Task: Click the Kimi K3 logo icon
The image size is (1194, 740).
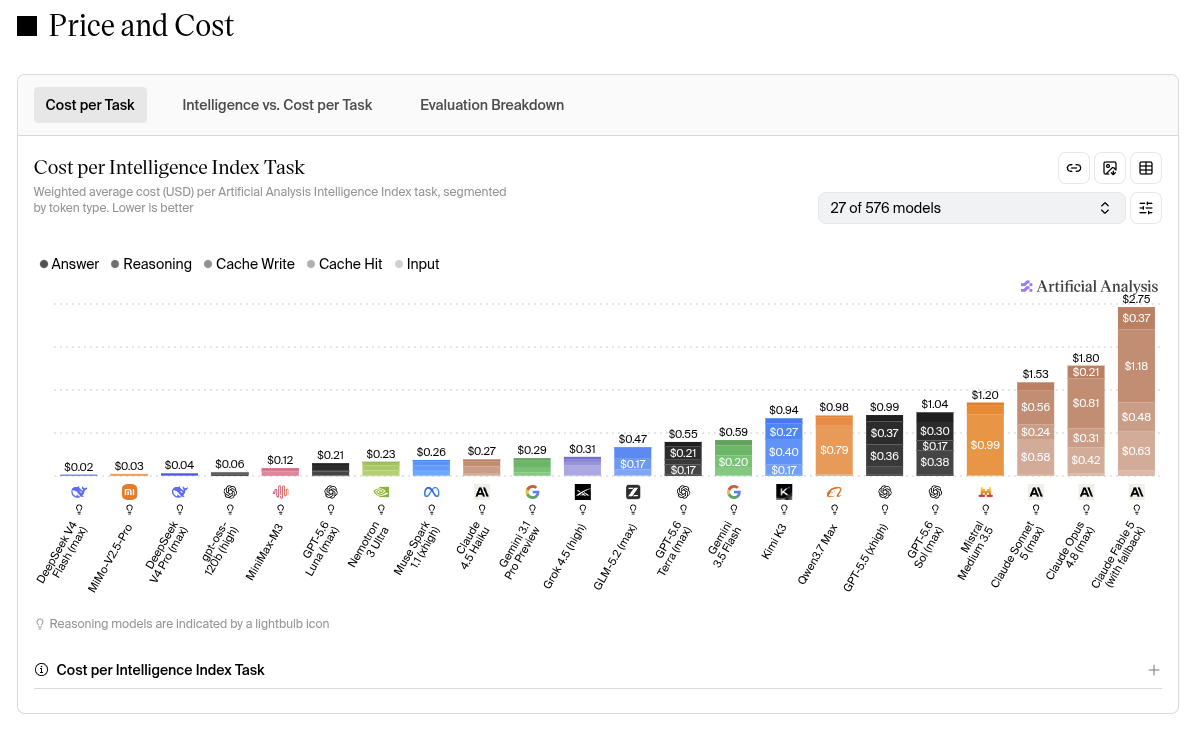Action: (x=784, y=492)
